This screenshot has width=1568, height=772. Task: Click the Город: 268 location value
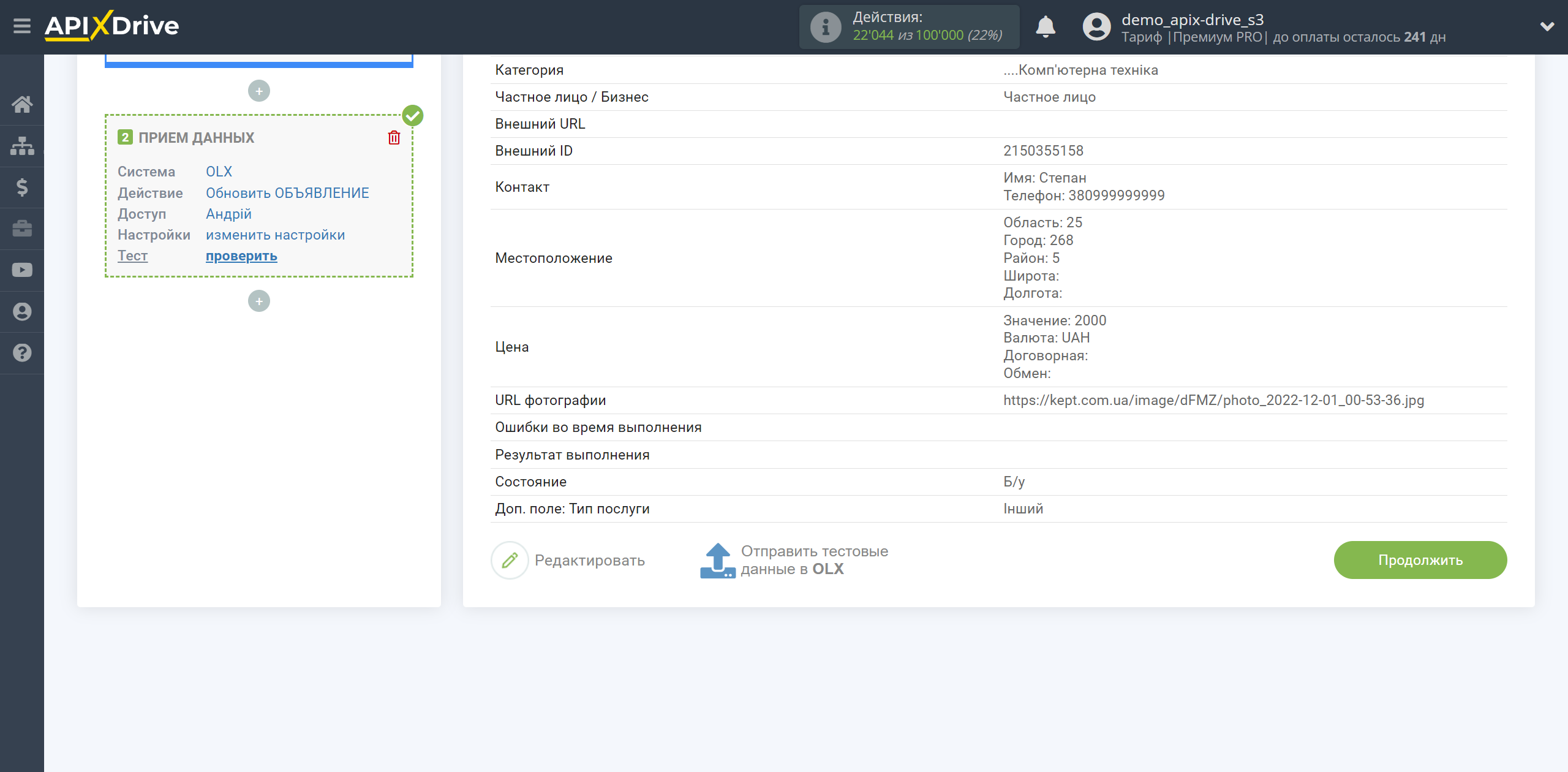pyautogui.click(x=1038, y=240)
